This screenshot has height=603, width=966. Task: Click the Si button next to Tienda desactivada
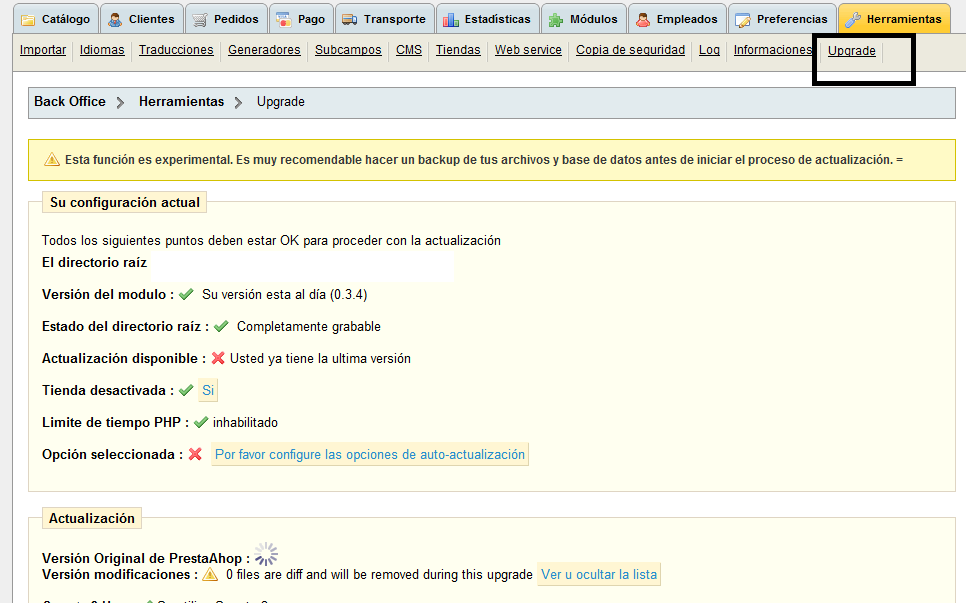point(207,391)
